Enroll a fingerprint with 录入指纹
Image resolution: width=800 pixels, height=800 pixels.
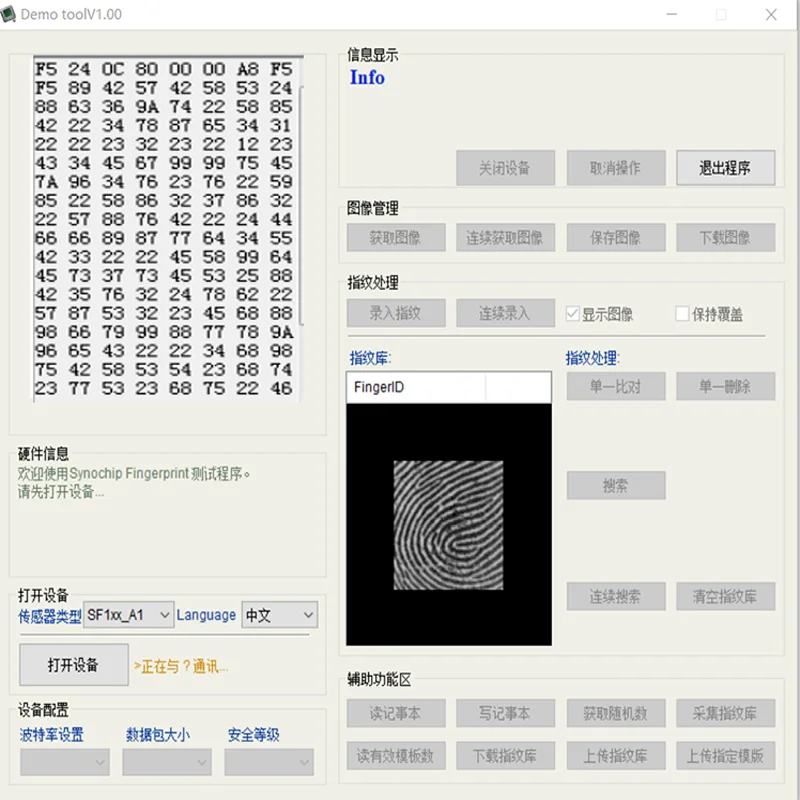click(396, 313)
